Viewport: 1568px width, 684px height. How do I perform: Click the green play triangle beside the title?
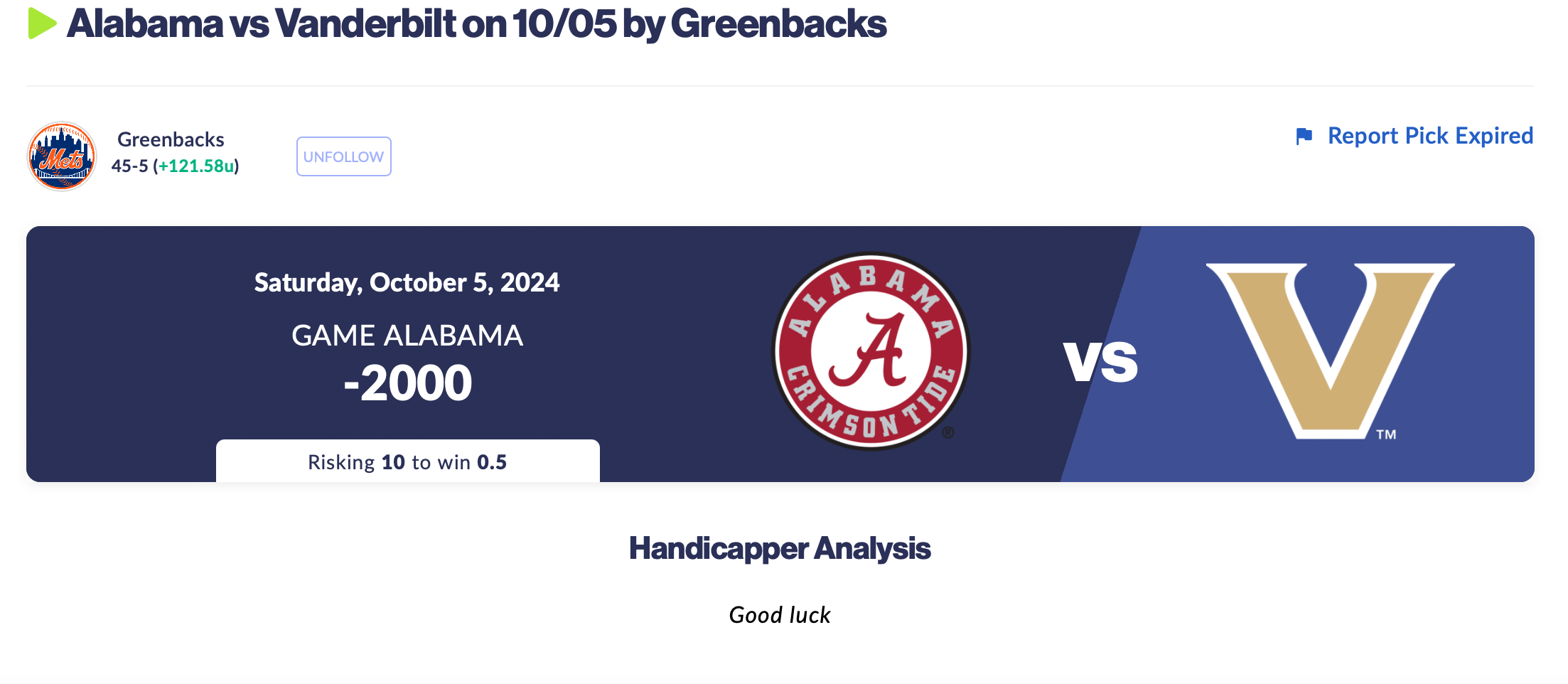click(x=41, y=23)
